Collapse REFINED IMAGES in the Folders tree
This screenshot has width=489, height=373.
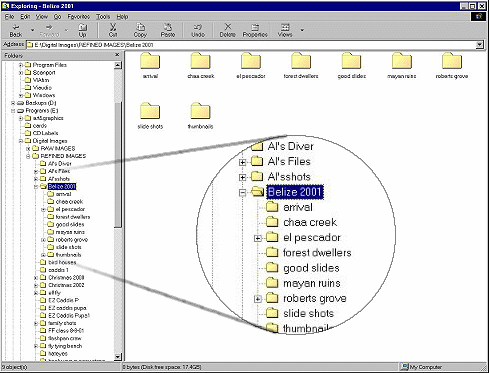[x=28, y=156]
